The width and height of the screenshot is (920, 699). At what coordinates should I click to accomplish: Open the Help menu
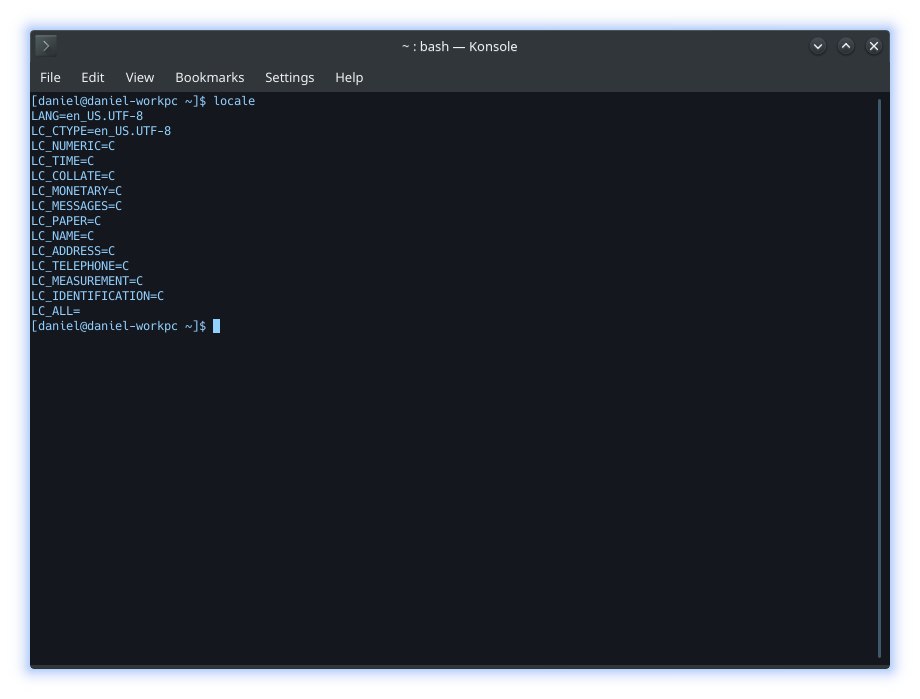coord(349,77)
